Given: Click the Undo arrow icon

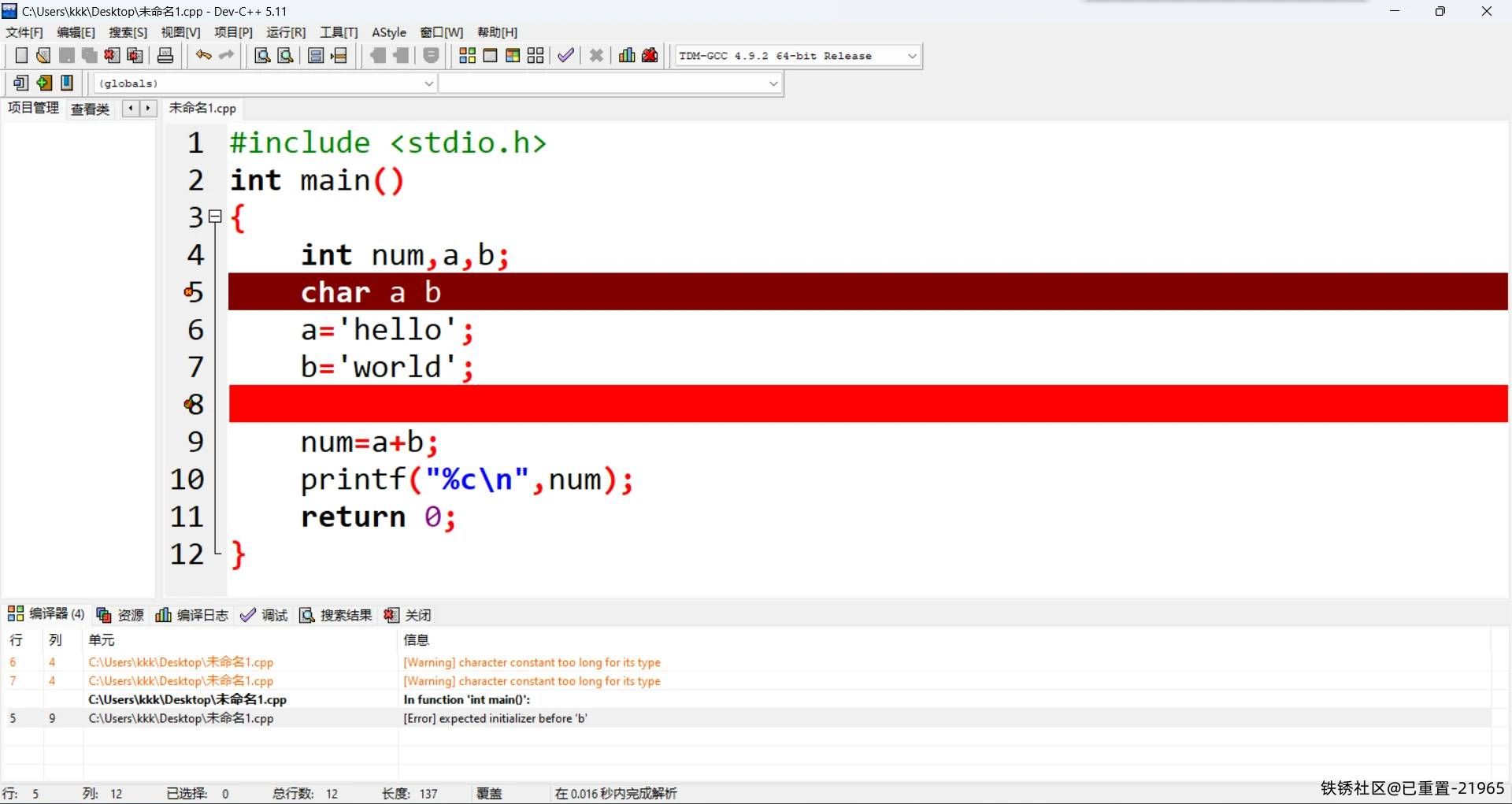Looking at the screenshot, I should [x=203, y=55].
